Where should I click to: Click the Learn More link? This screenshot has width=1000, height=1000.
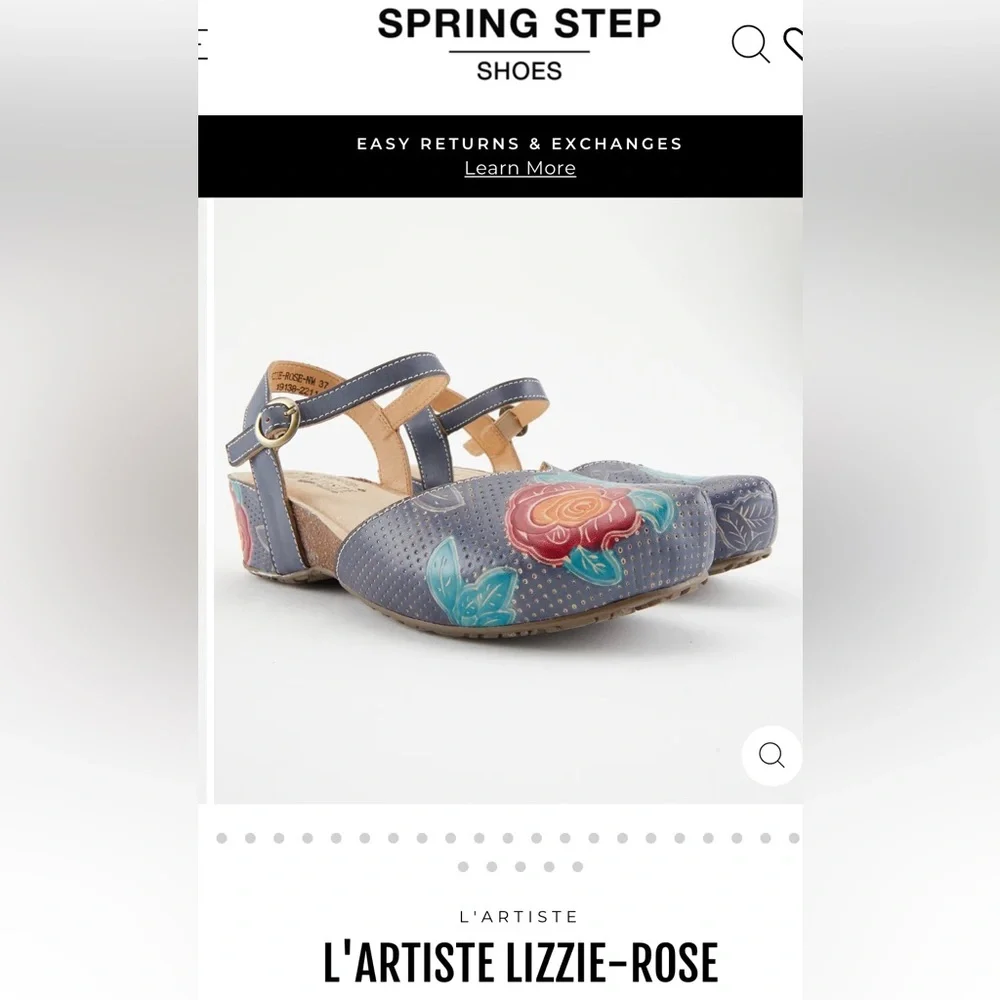519,168
